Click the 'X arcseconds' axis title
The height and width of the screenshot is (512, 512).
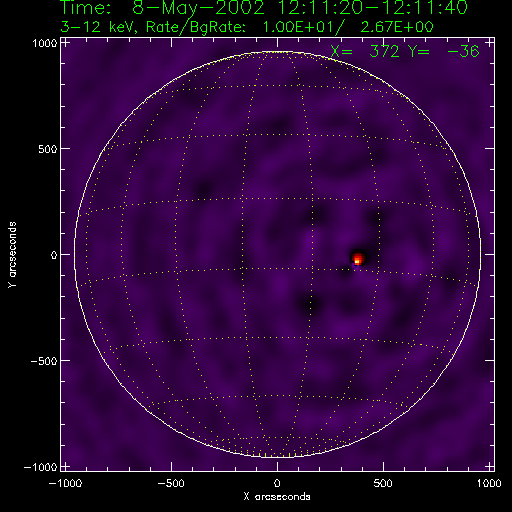[277, 497]
